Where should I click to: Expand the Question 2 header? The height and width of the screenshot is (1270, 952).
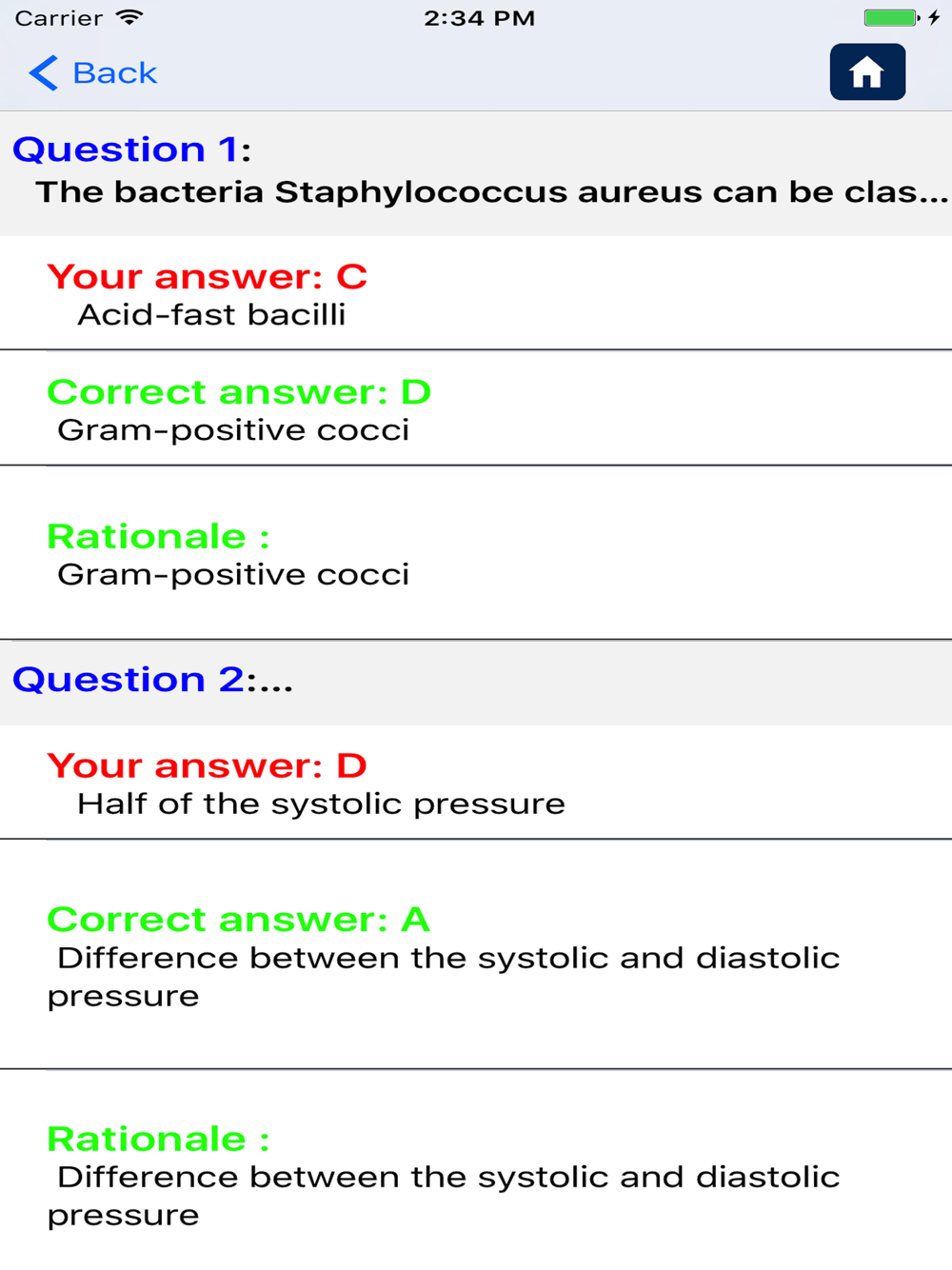(x=476, y=681)
